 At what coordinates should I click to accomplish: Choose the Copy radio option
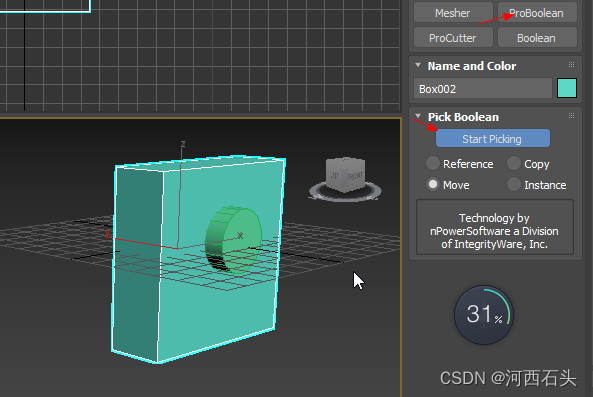pos(528,164)
